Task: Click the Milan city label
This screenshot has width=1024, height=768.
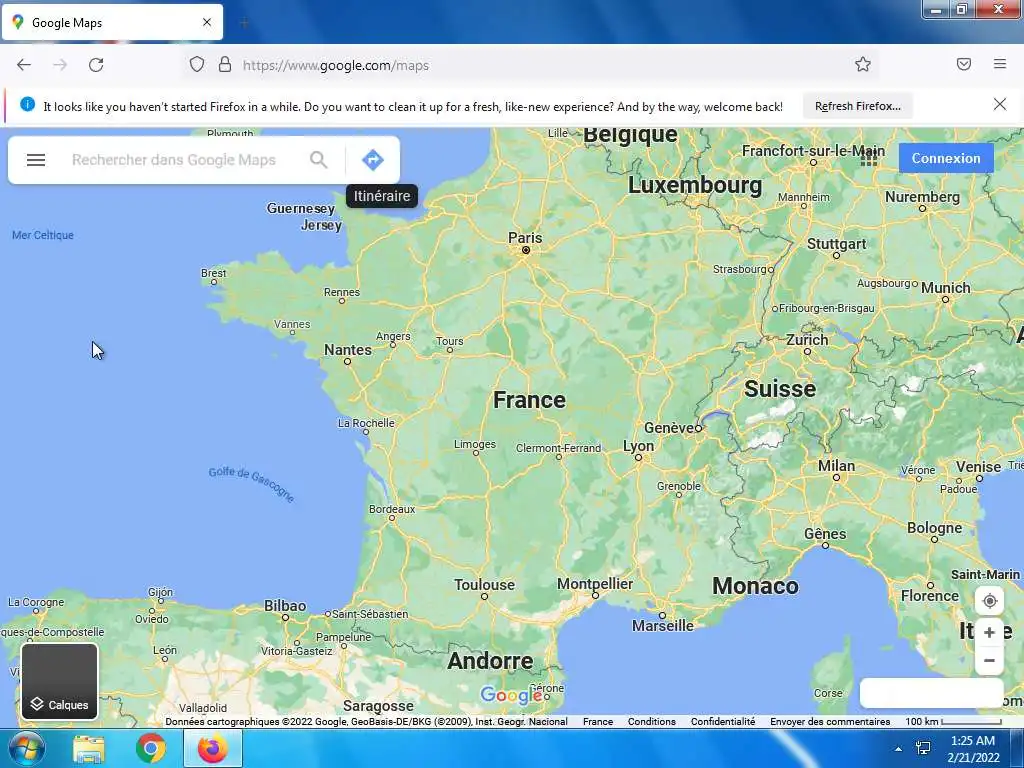Action: pos(836,466)
